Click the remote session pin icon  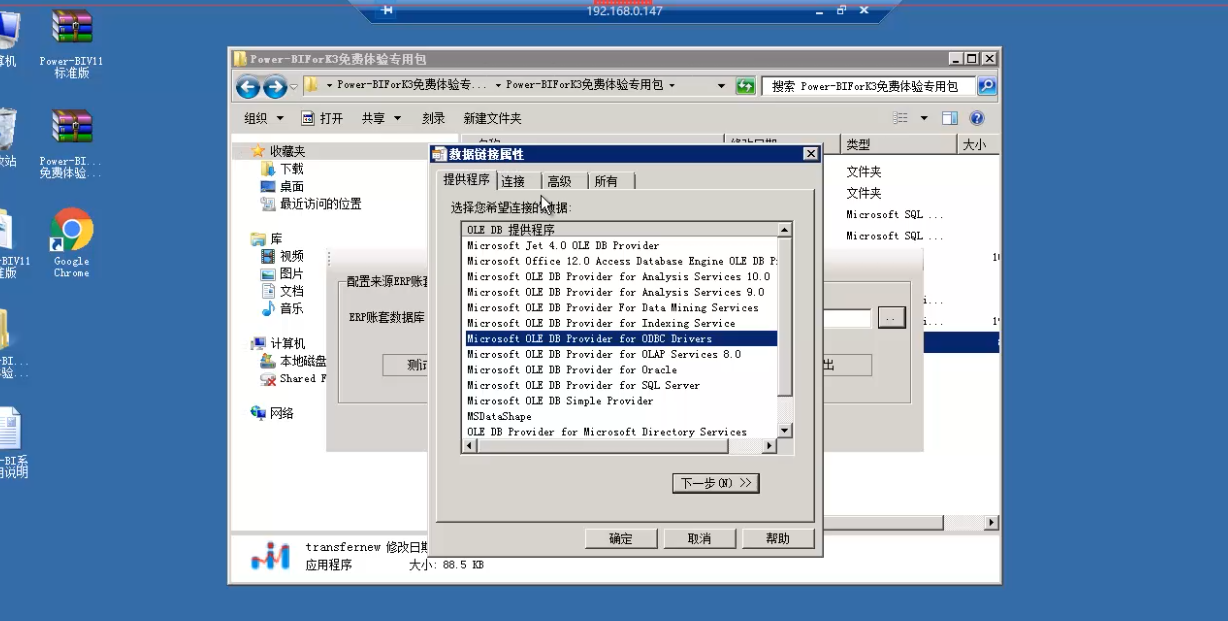387,10
